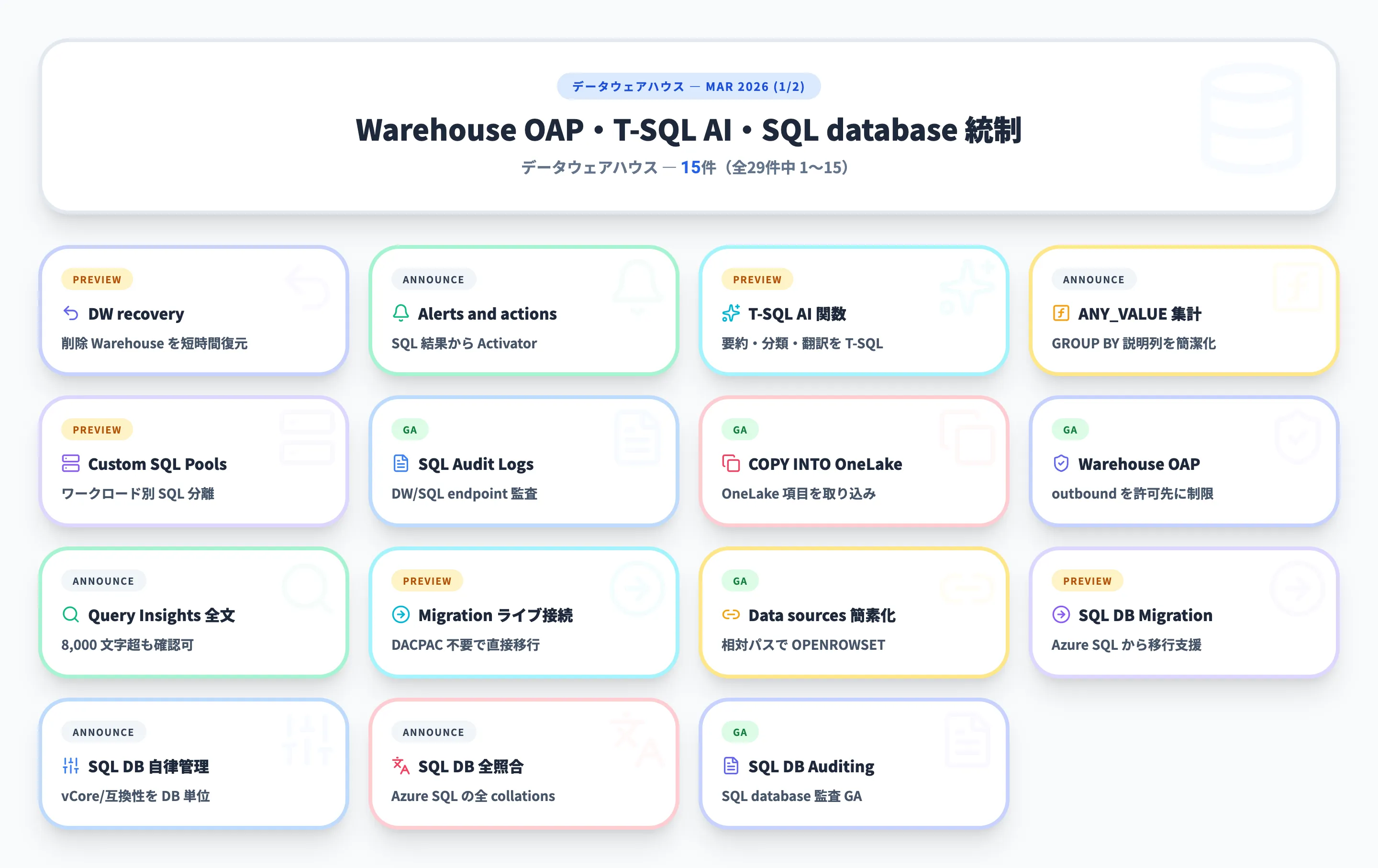Click the magnifier icon beside Query Insights 全文
This screenshot has height=868, width=1378.
pyautogui.click(x=71, y=614)
